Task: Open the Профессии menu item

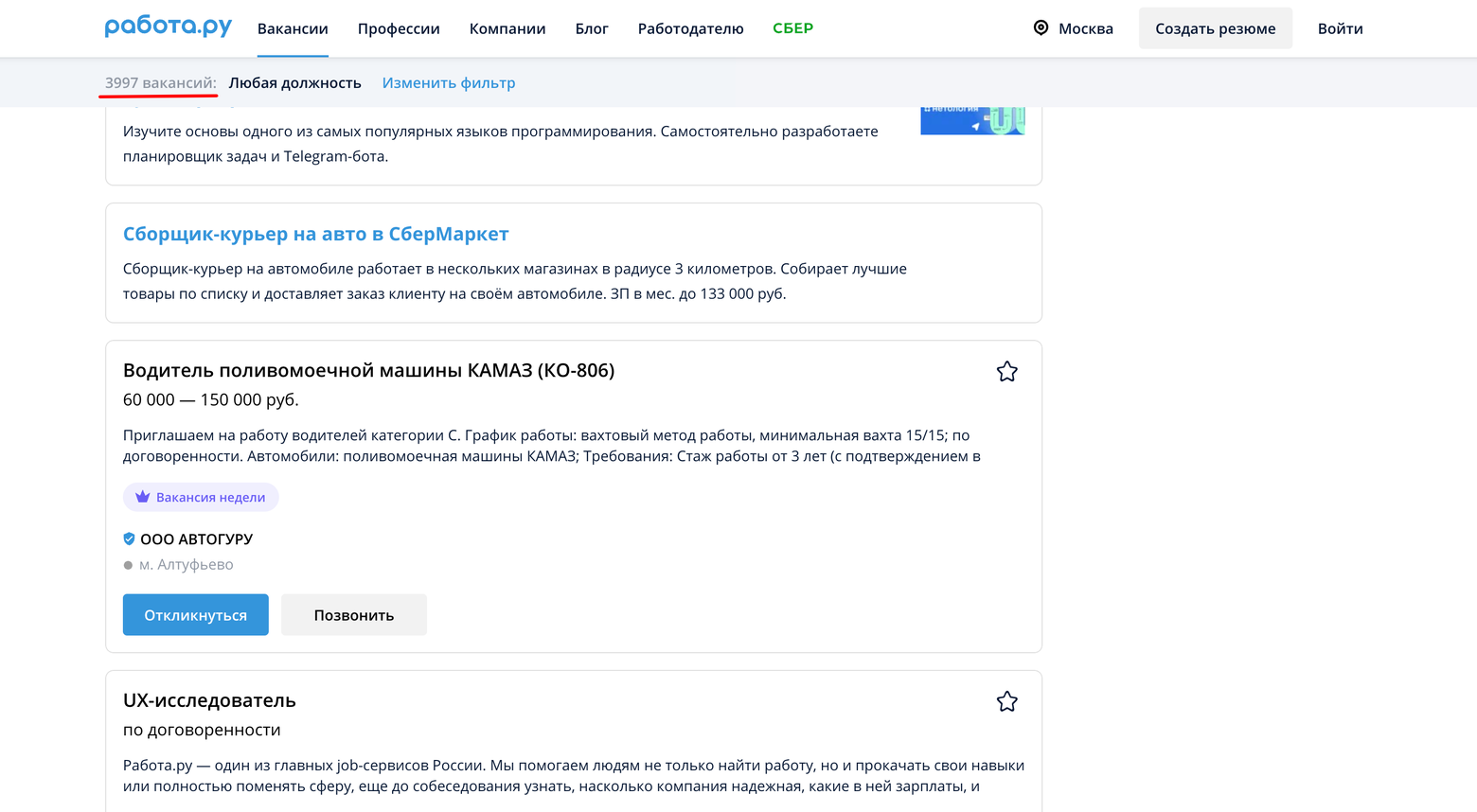Action: tap(399, 28)
